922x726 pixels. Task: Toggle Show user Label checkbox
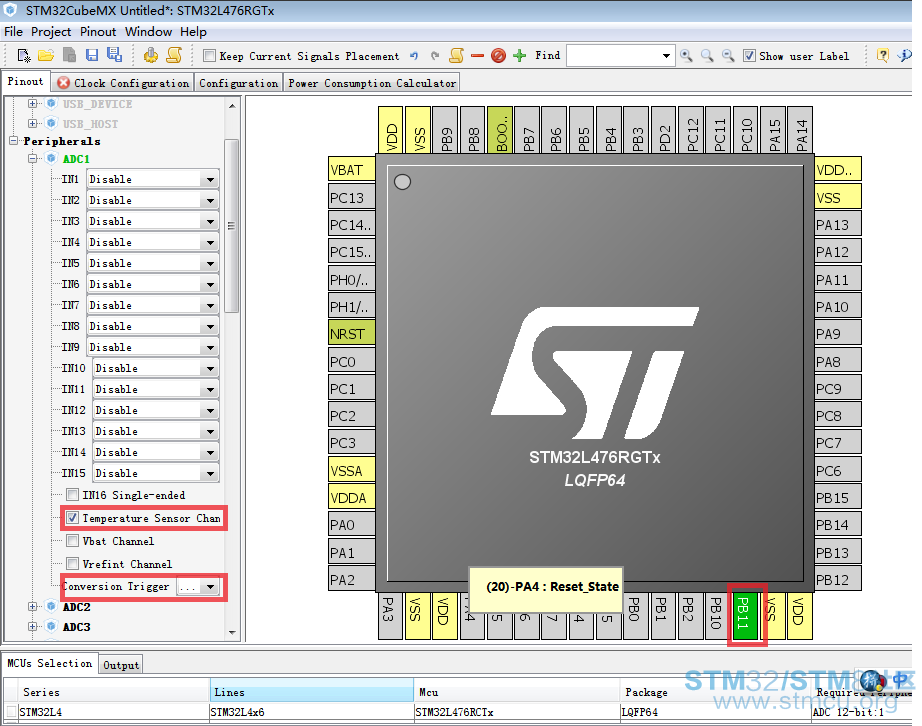pos(749,56)
